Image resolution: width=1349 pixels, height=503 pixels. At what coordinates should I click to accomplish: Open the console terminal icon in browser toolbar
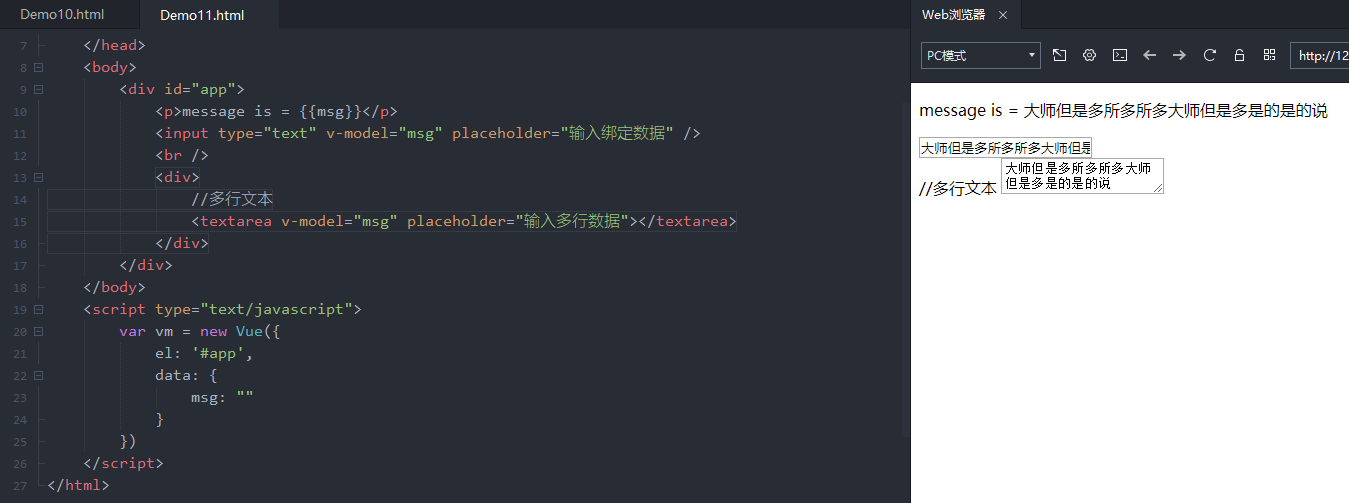[x=1120, y=55]
